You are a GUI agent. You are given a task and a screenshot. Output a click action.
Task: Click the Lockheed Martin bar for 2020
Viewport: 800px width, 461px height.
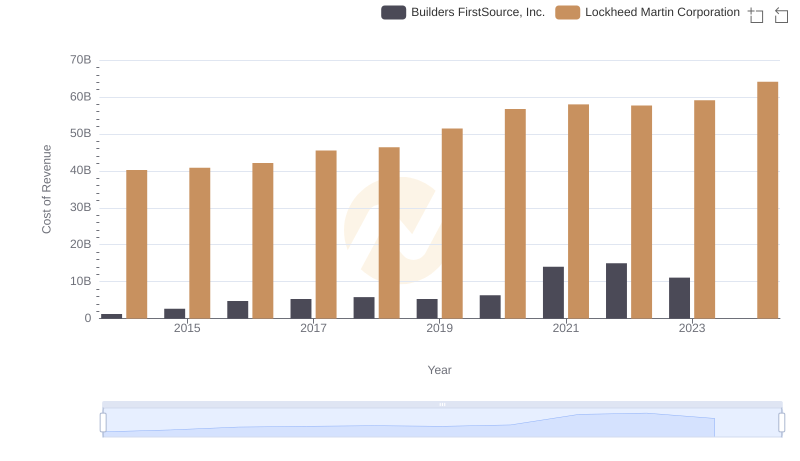point(515,214)
